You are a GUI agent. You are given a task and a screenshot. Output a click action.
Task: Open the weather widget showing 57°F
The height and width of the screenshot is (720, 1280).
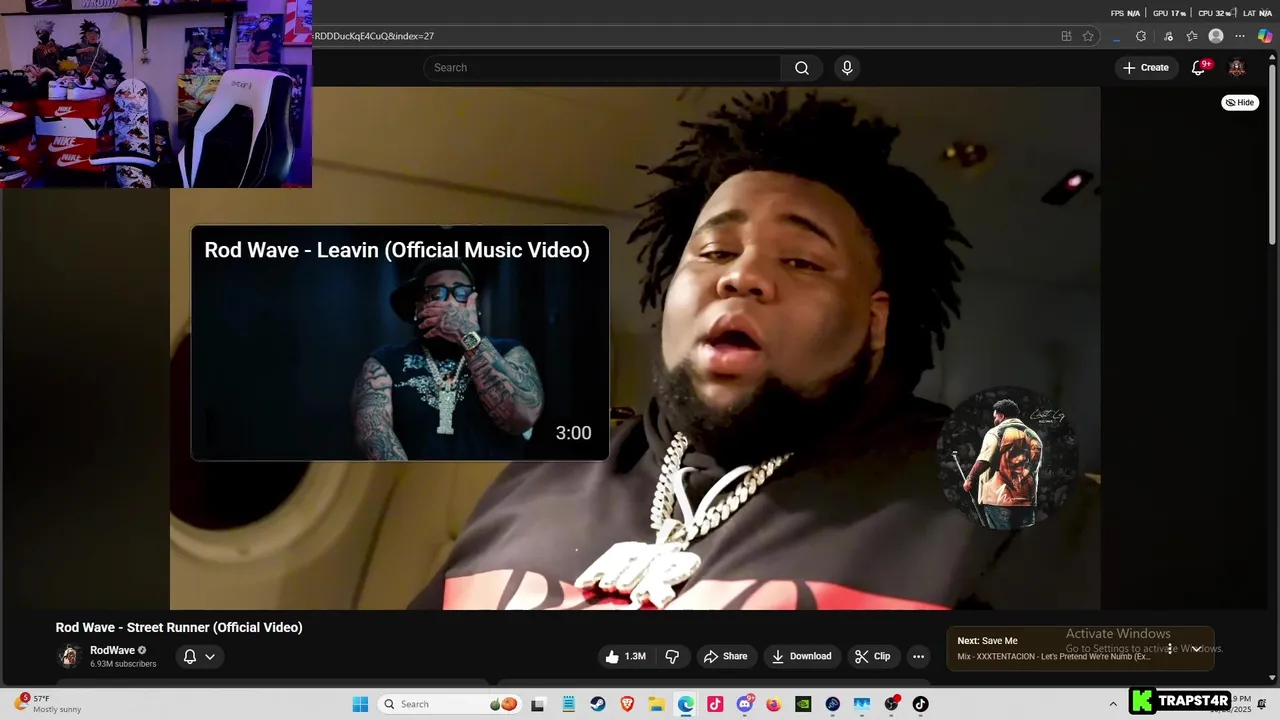48,704
